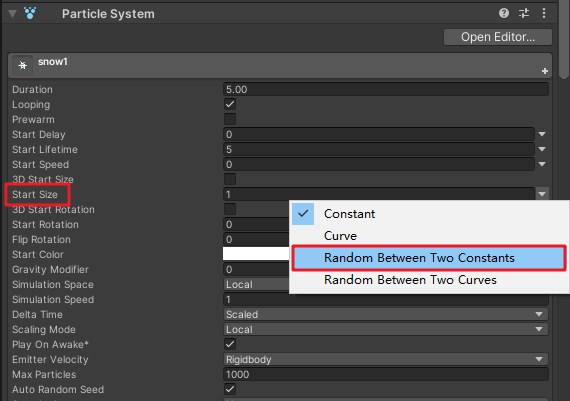Click the Start Delay value field
Image resolution: width=570 pixels, height=401 pixels.
379,134
